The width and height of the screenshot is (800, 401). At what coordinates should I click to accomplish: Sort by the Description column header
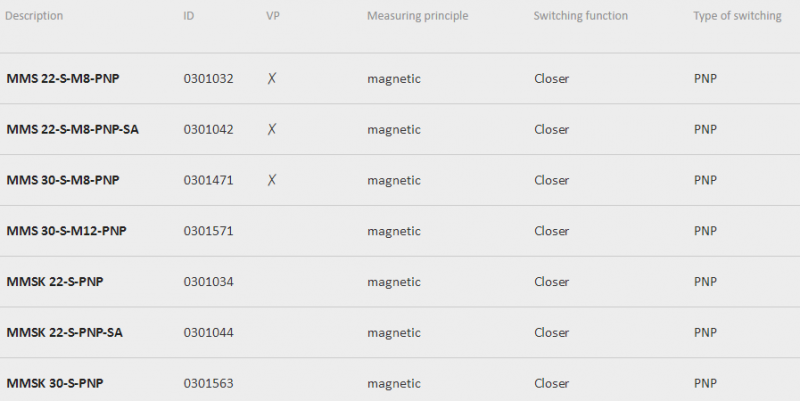(x=34, y=16)
